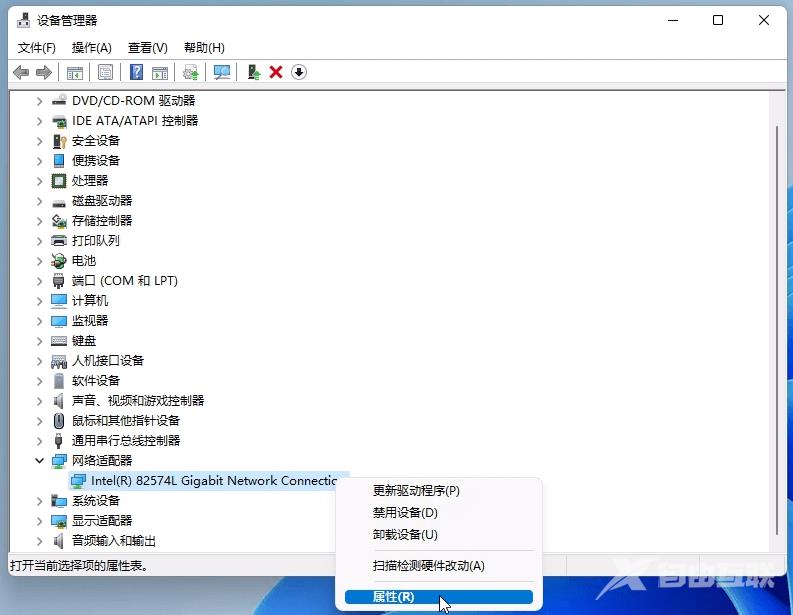Screen dimensions: 793x615
Task: Select the 系统设备 tree item
Action: (x=96, y=501)
